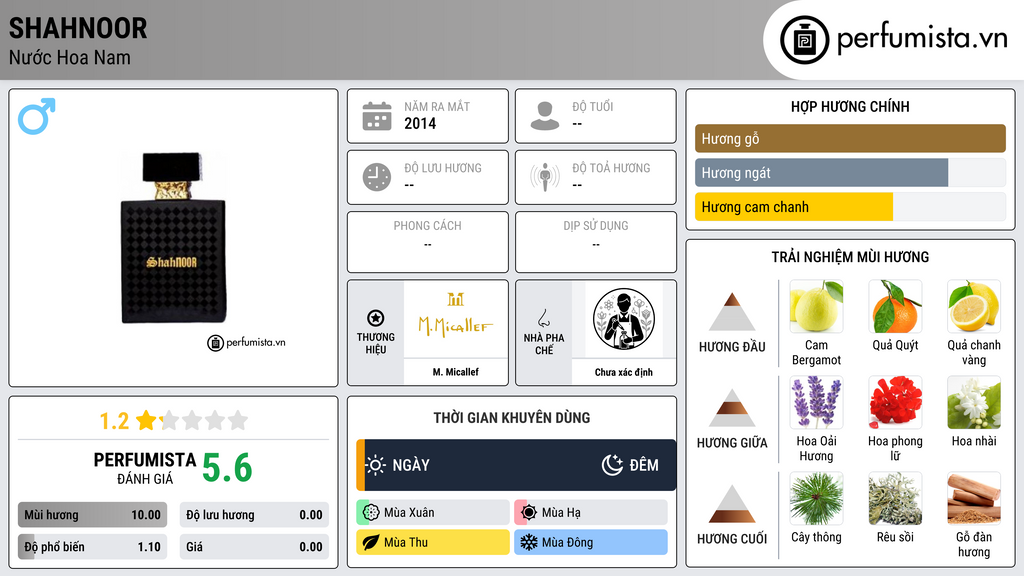This screenshot has height=576, width=1024.
Task: Click the 1.2 star rating number
Action: (x=114, y=421)
